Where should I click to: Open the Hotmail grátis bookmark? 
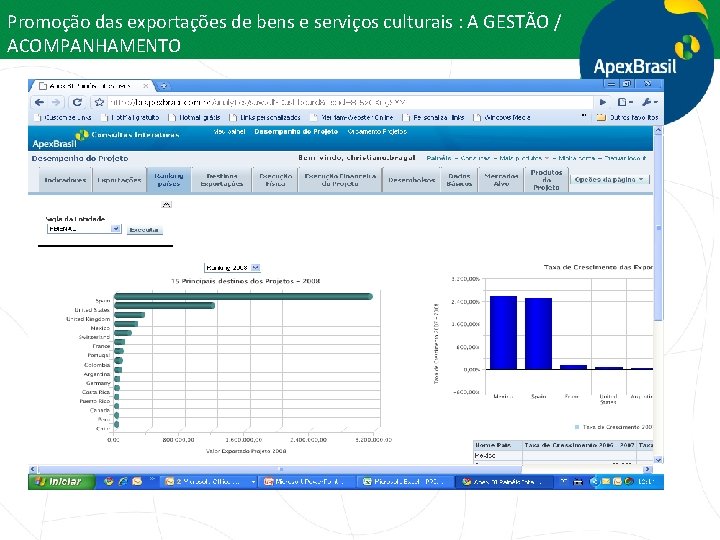pyautogui.click(x=194, y=118)
